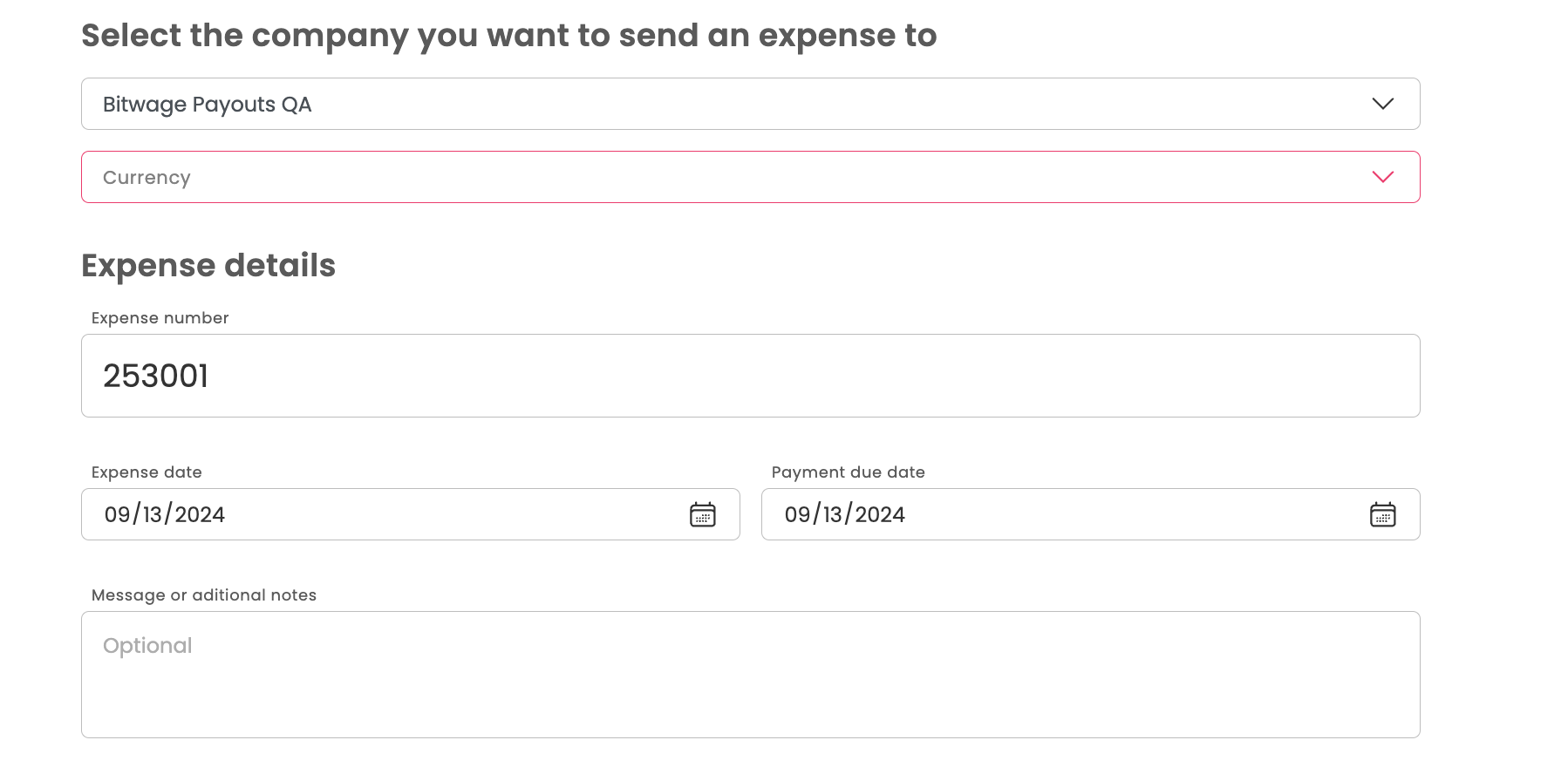Expand the Currency dropdown
1568x774 pixels.
click(698, 177)
